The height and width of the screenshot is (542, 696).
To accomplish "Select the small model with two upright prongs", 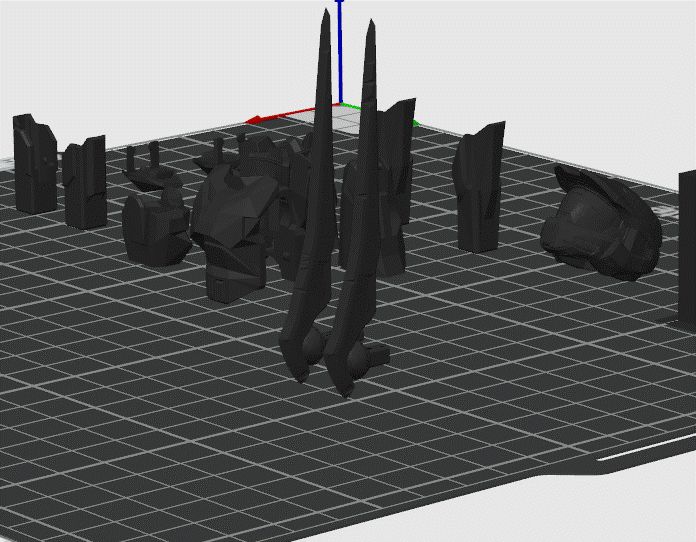I will coord(153,168).
